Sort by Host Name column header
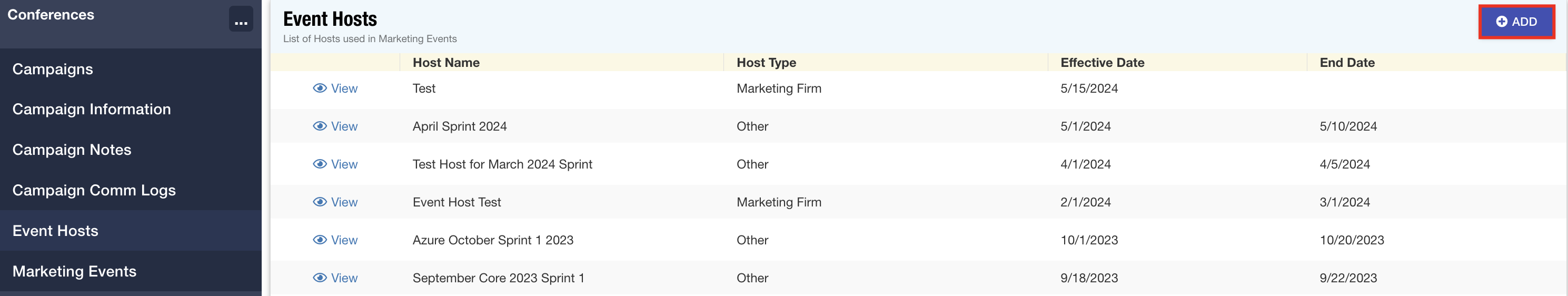 [x=446, y=62]
